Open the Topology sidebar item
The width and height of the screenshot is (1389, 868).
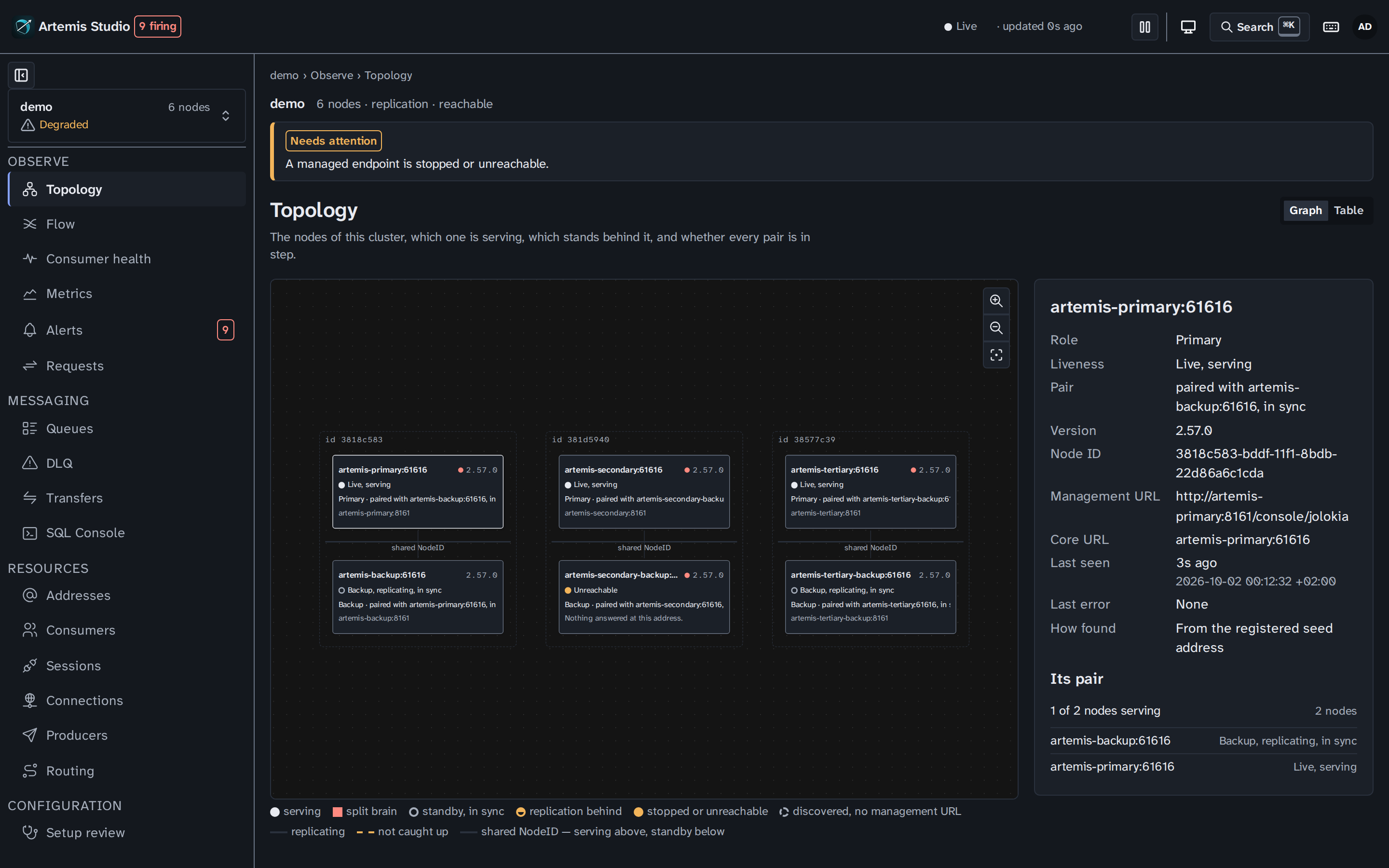[x=127, y=189]
